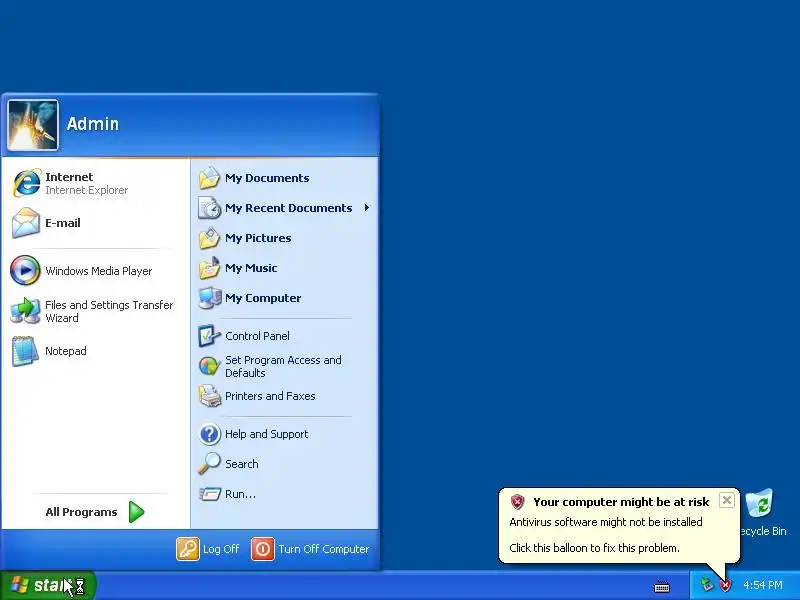The width and height of the screenshot is (800, 600).
Task: Click the Help and Support question mark icon
Action: click(209, 434)
